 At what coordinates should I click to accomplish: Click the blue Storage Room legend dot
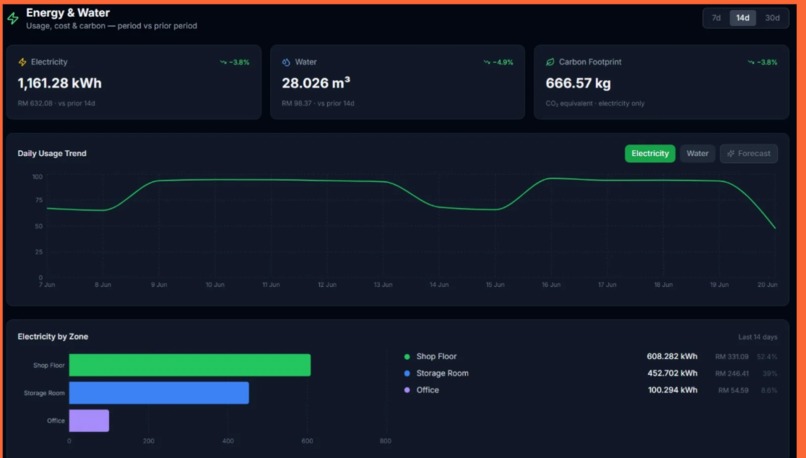tap(407, 374)
